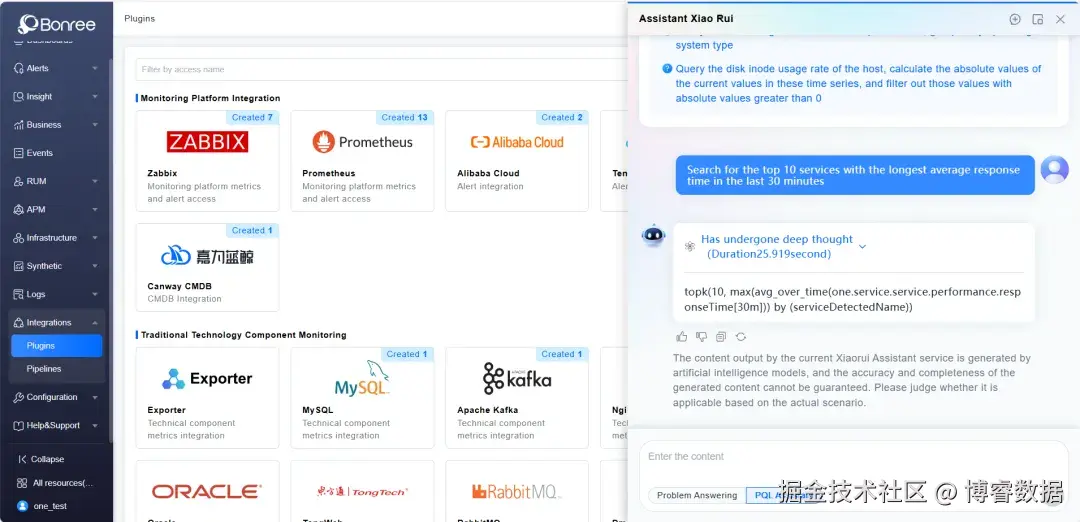
Task: Open the Canway CMDB plugin card
Action: 207,267
